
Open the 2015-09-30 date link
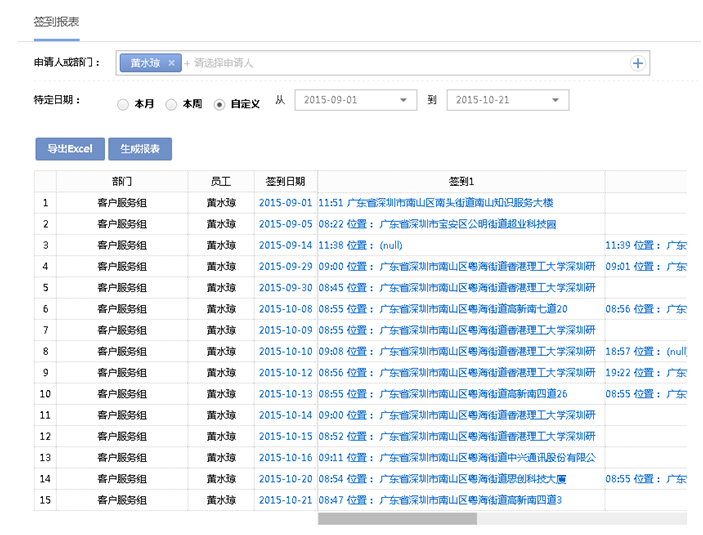pos(286,287)
